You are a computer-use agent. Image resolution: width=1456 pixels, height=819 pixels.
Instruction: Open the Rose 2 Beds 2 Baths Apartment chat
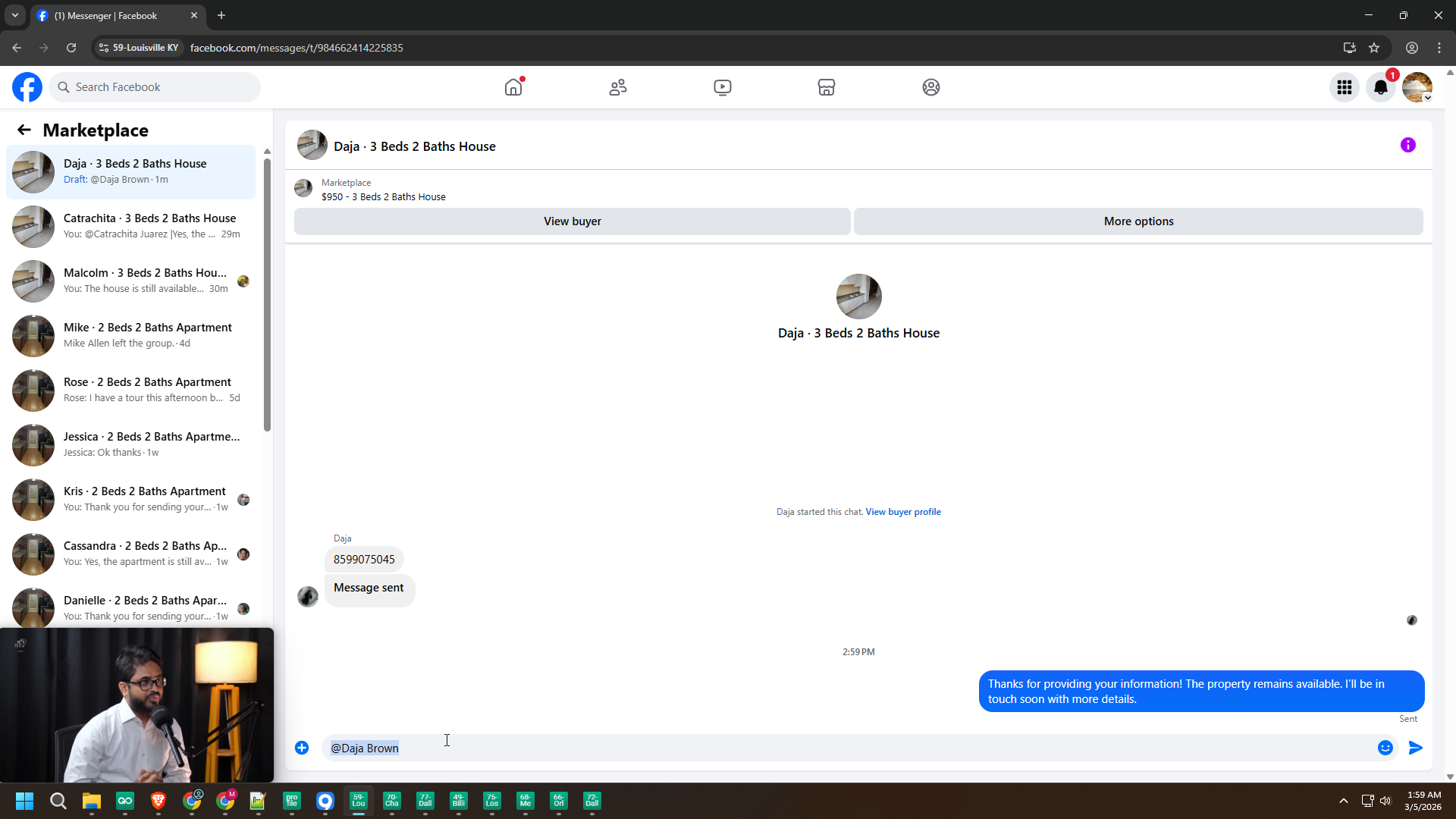131,391
